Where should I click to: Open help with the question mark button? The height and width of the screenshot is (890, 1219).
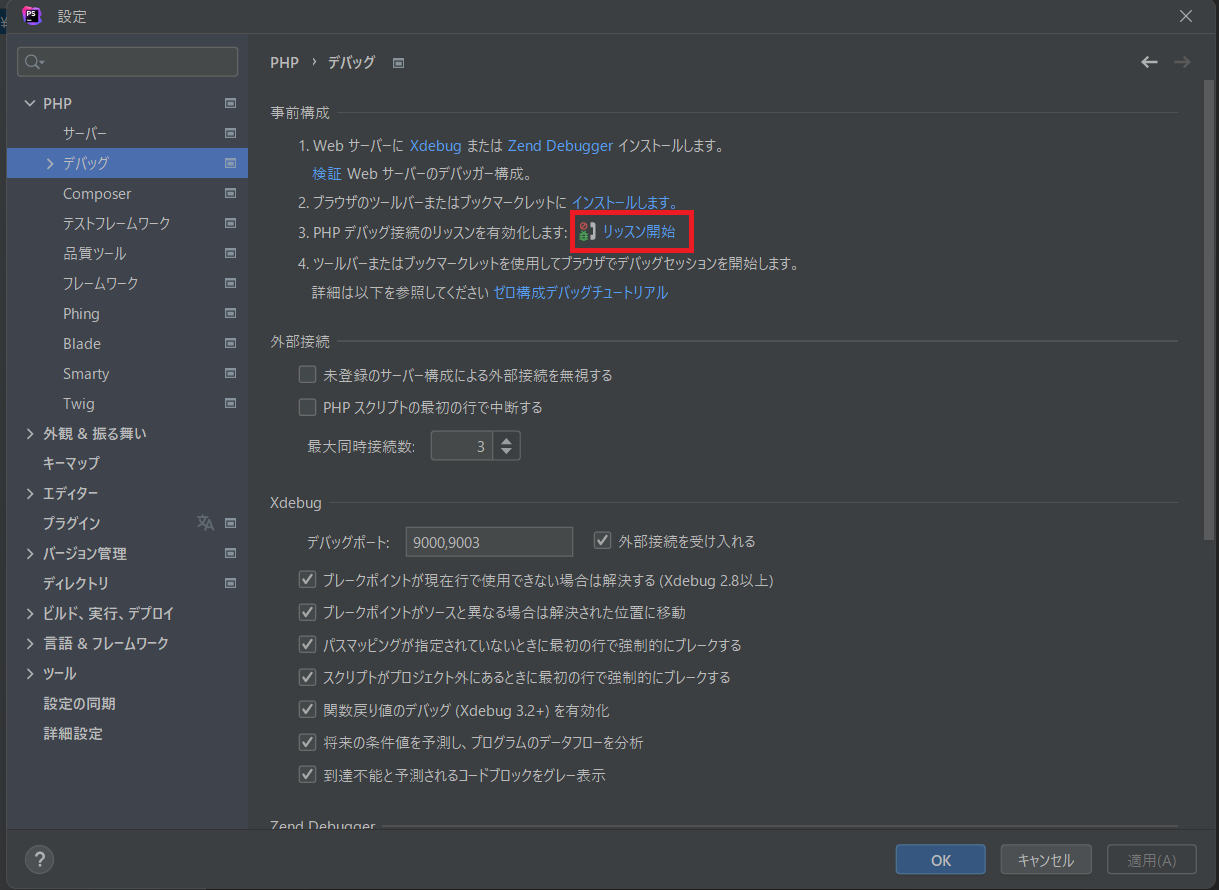pyautogui.click(x=40, y=859)
